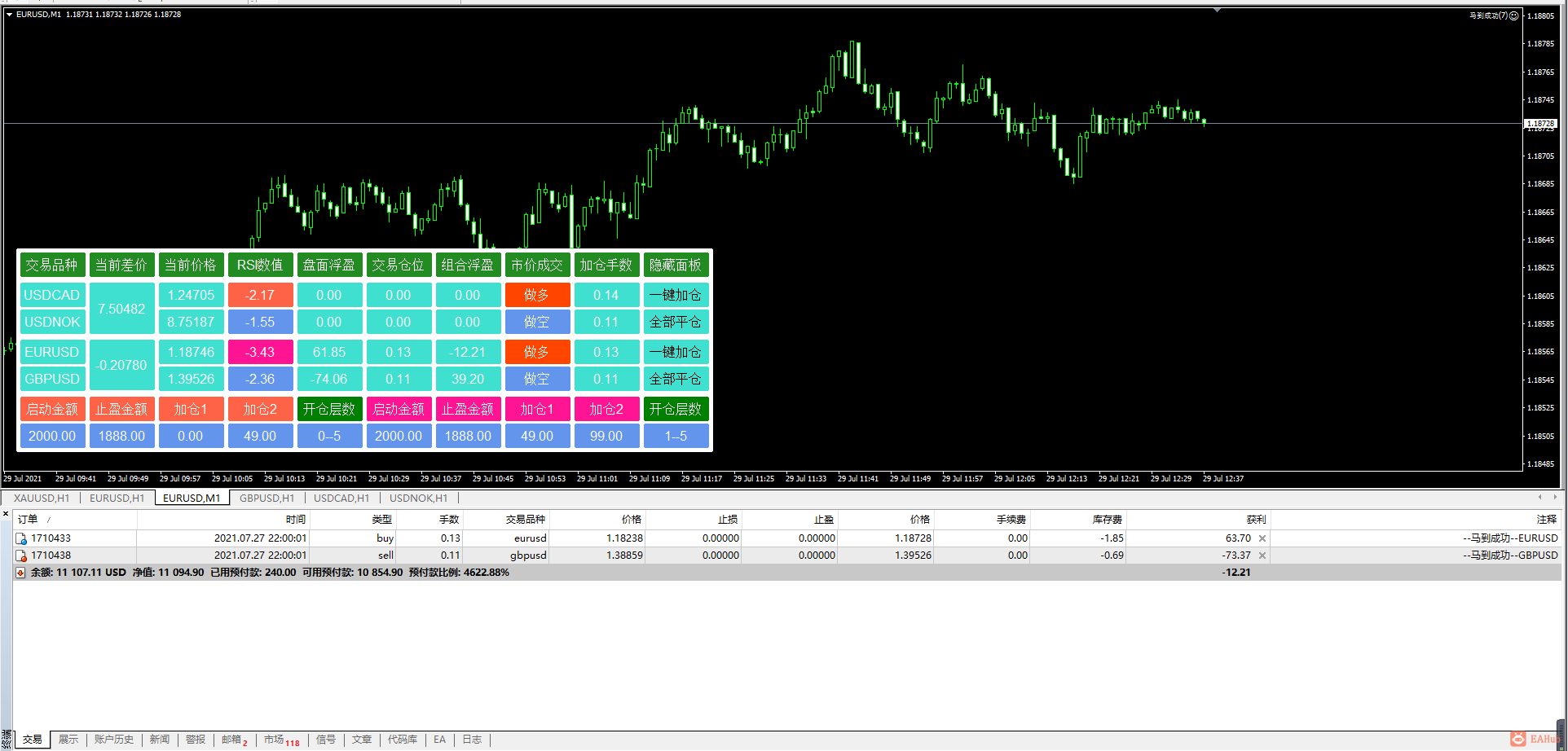Click the 市价成交 header button
The width and height of the screenshot is (1568, 751).
coord(537,265)
